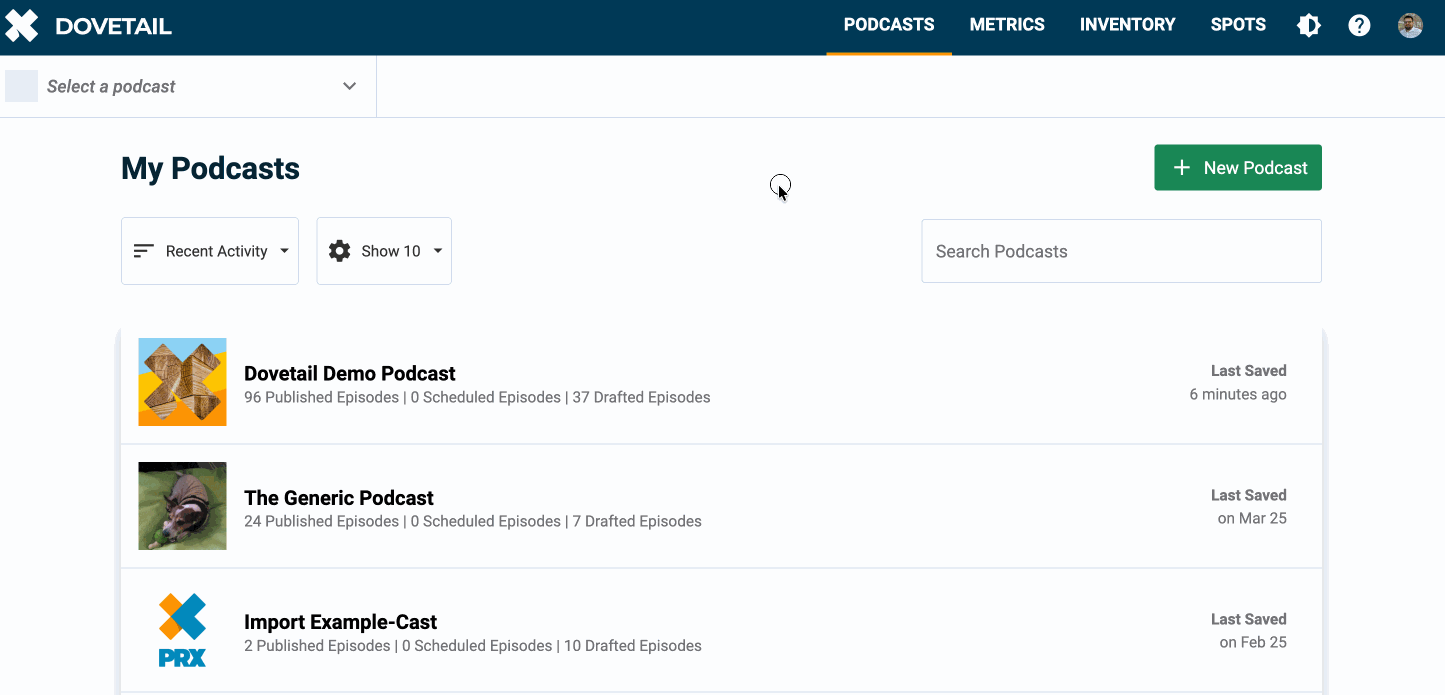Click the plus icon on New Podcast

[1181, 168]
